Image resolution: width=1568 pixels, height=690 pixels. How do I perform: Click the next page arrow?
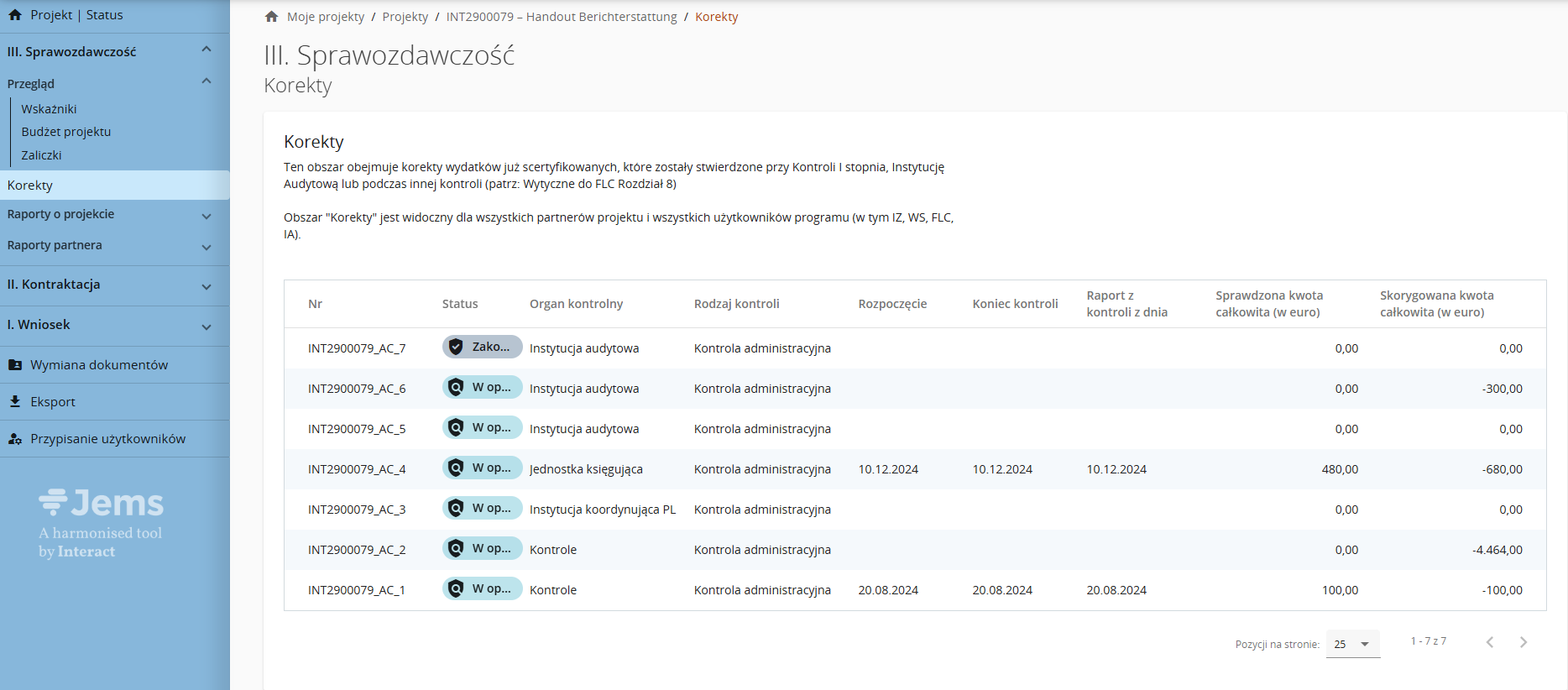coord(1523,642)
